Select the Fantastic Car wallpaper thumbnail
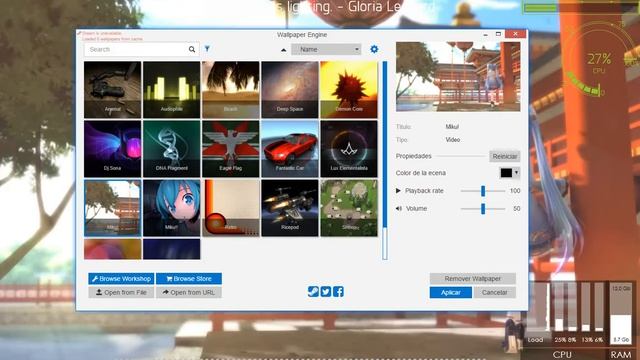The height and width of the screenshot is (360, 640). [290, 149]
